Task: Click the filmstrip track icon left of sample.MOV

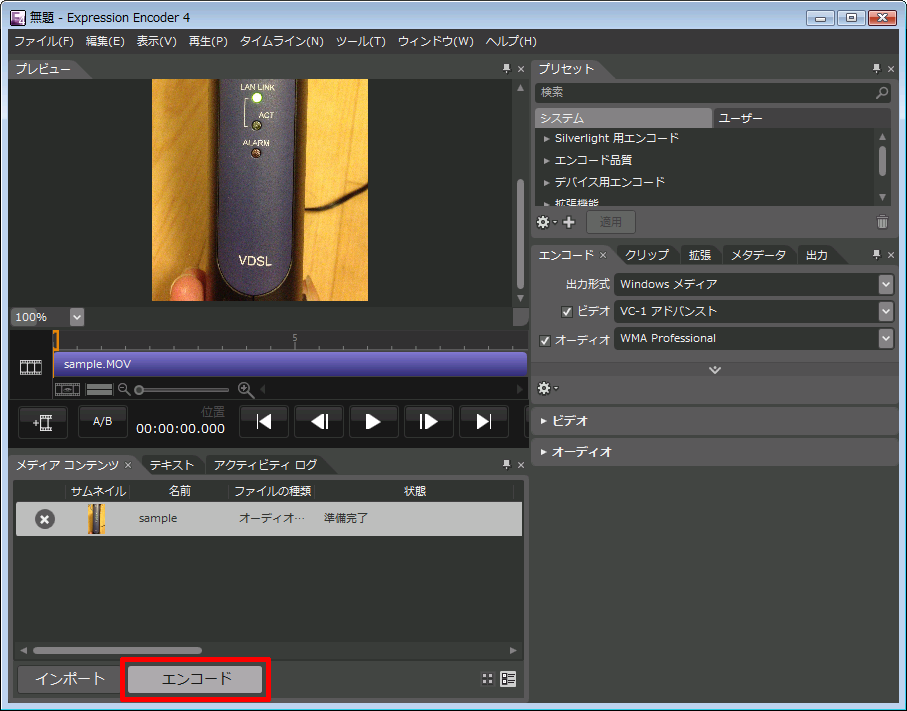Action: [x=31, y=367]
